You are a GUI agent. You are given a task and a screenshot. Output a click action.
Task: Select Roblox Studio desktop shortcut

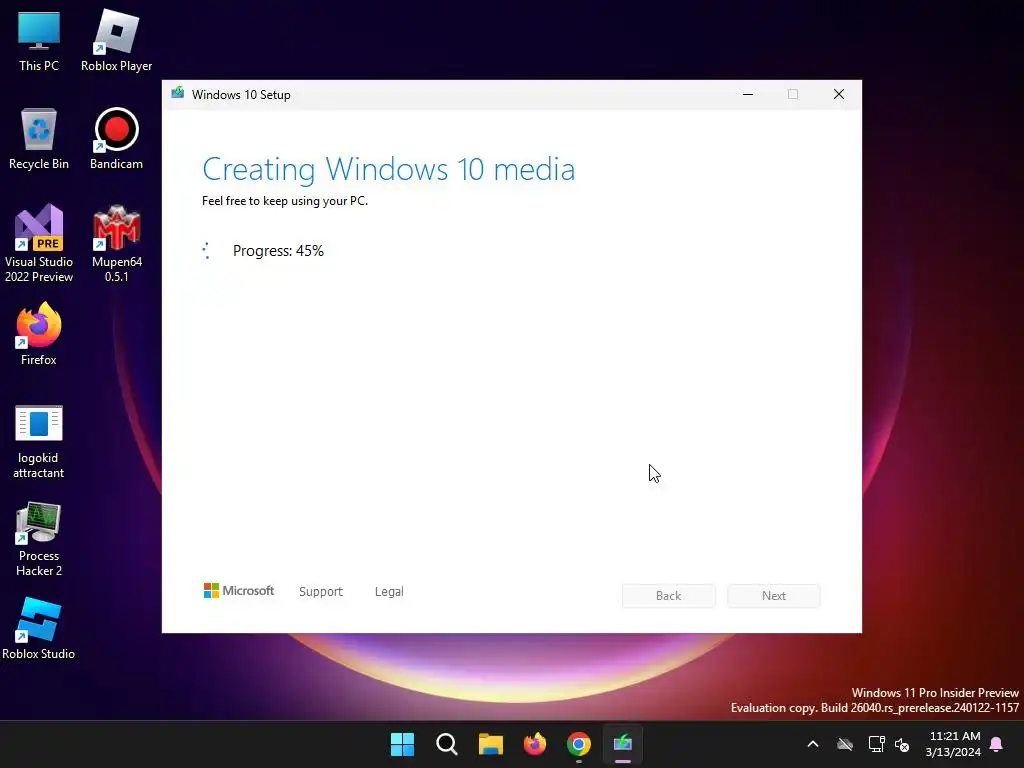coord(39,628)
